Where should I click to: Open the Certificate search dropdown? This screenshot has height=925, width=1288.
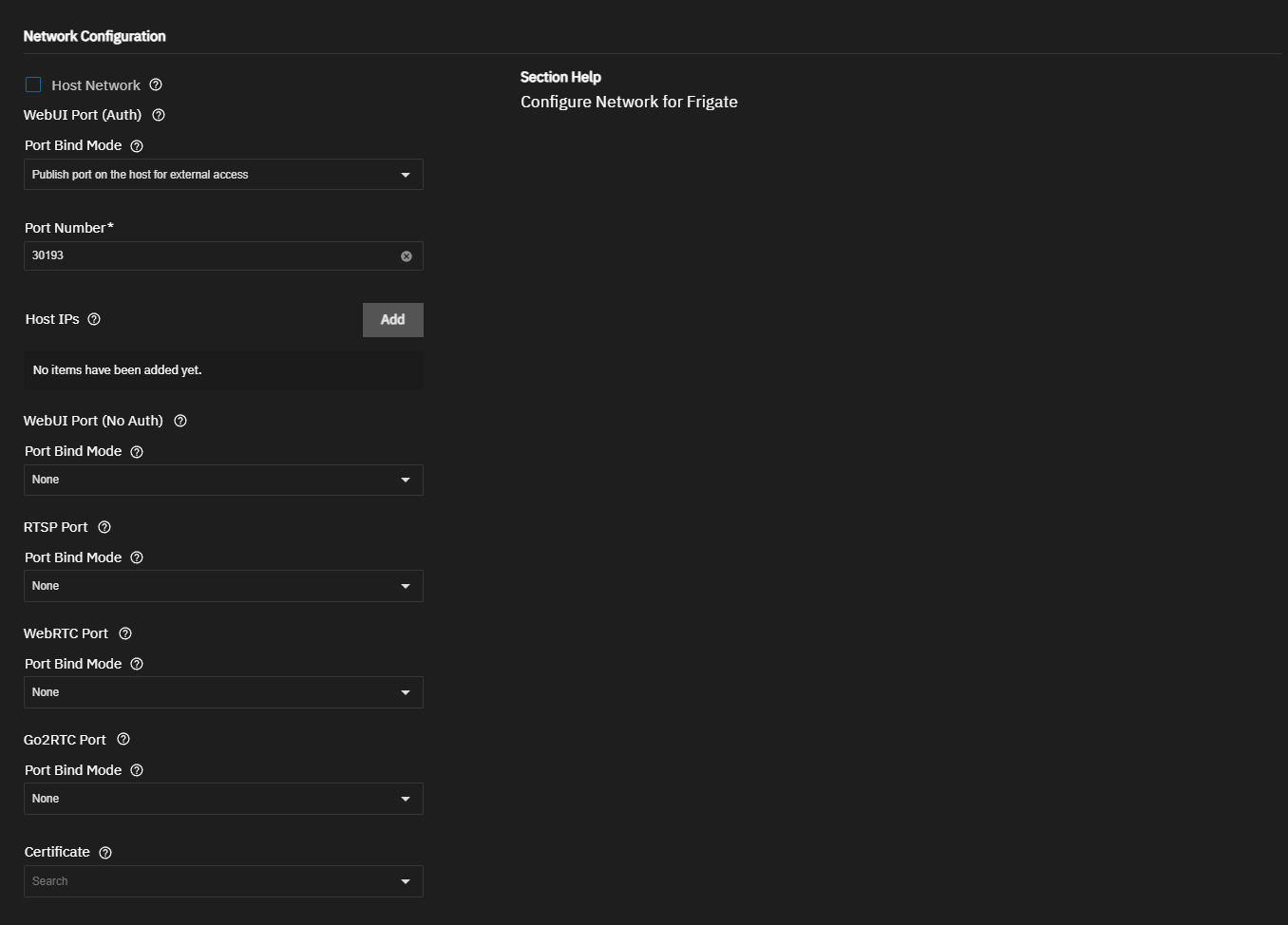click(223, 881)
